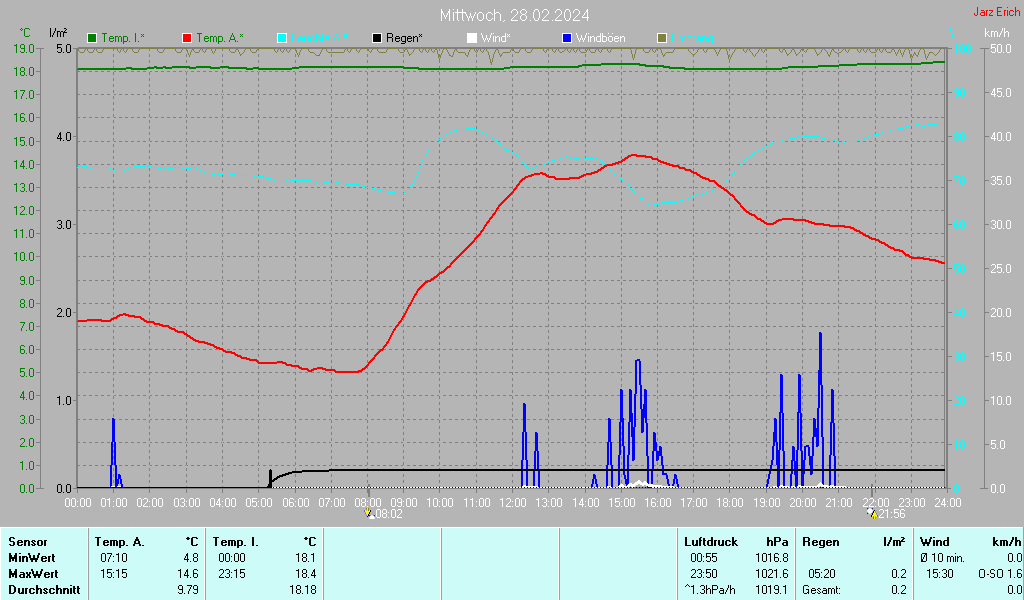This screenshot has width=1024, height=600.
Task: Click the indoor minimum value '18.1'
Action: click(x=306, y=558)
